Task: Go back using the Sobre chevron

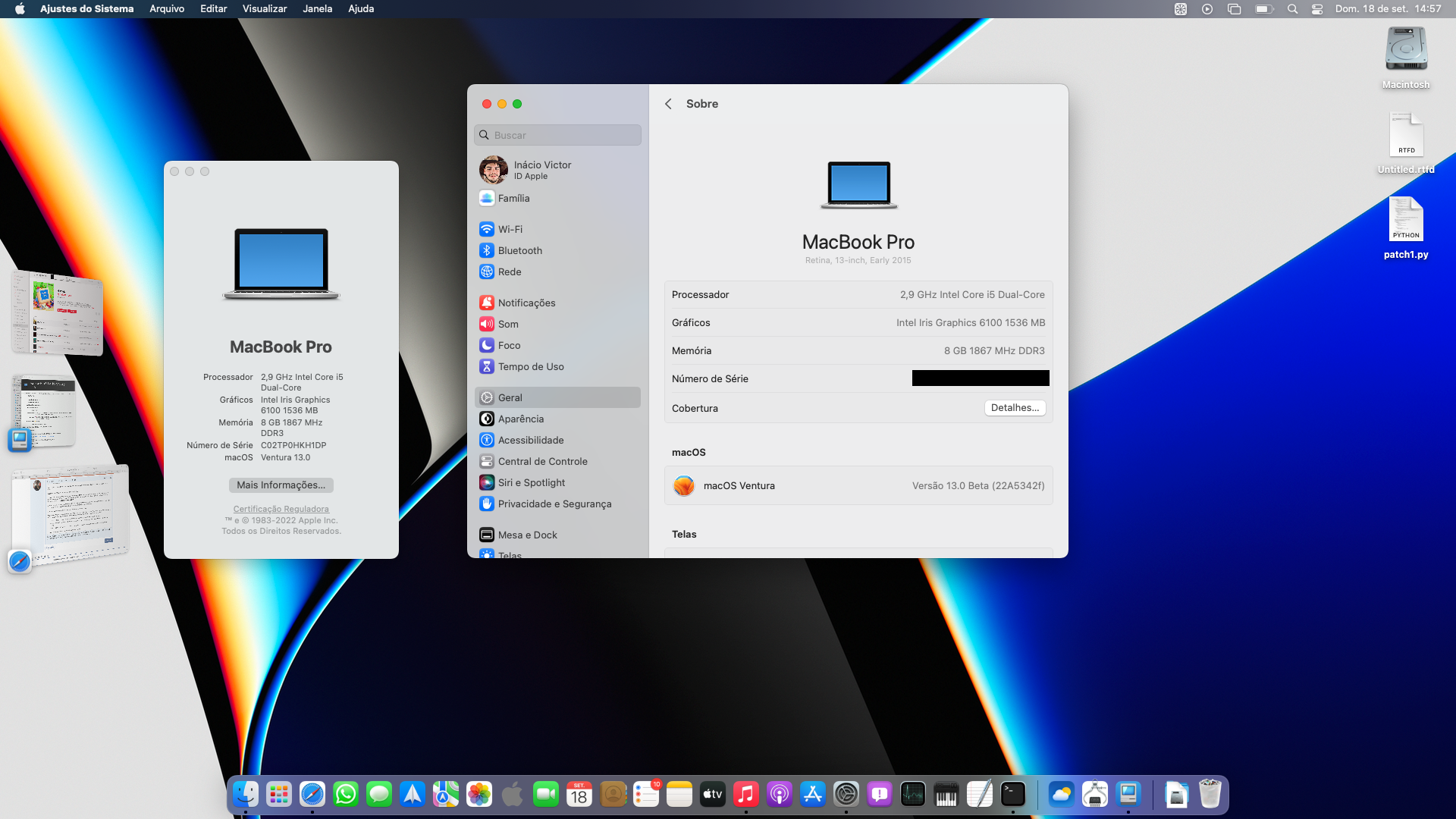Action: pos(668,104)
